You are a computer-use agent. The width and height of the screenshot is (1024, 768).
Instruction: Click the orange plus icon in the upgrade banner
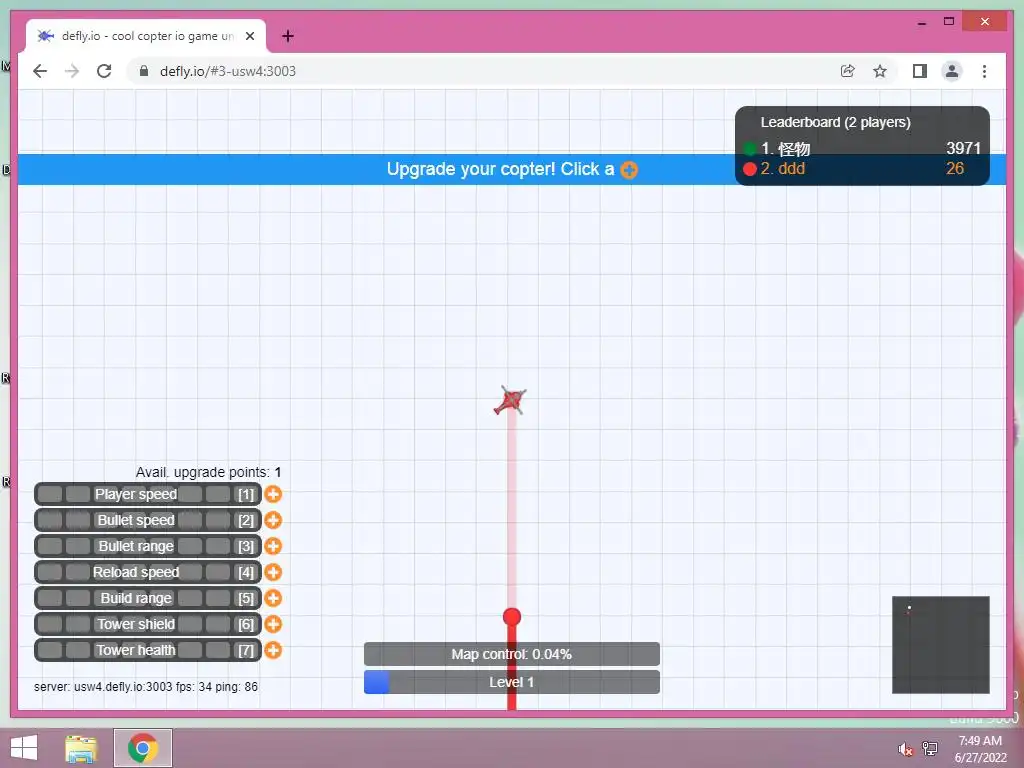(629, 170)
